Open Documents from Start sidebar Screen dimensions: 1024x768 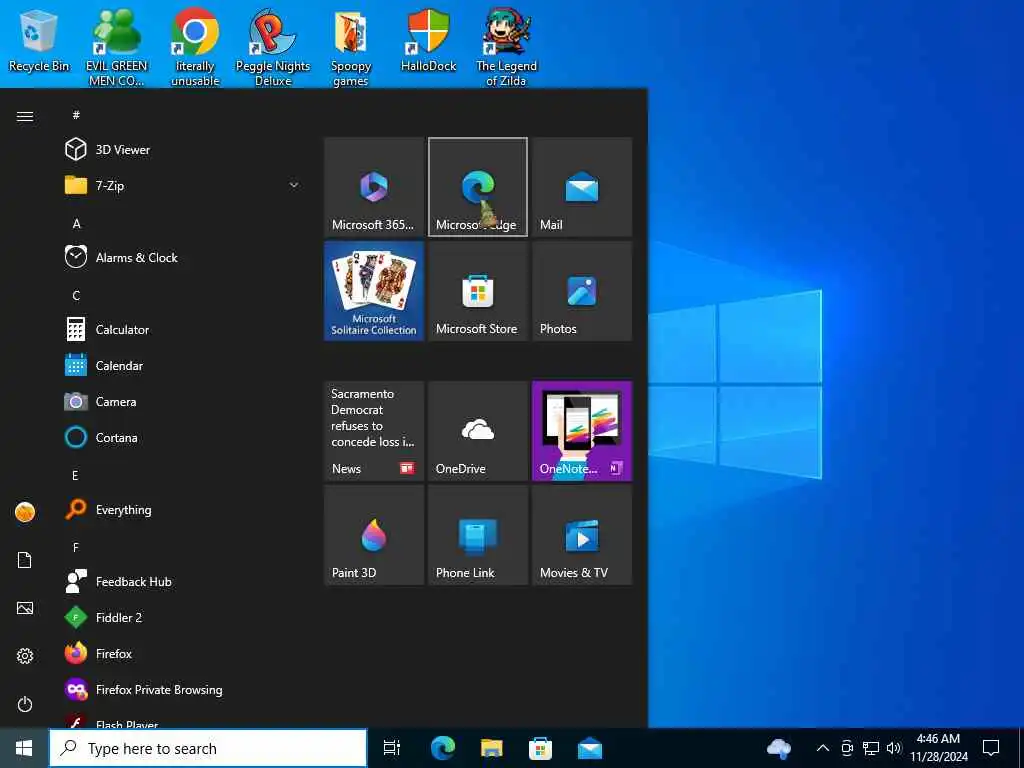point(25,560)
